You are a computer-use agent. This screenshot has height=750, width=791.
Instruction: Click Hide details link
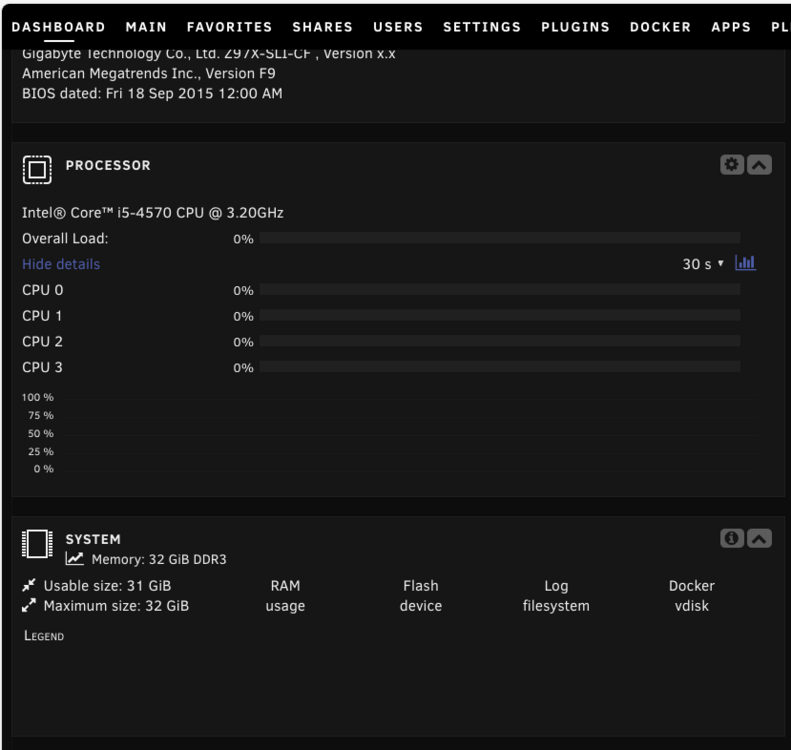pyautogui.click(x=61, y=264)
